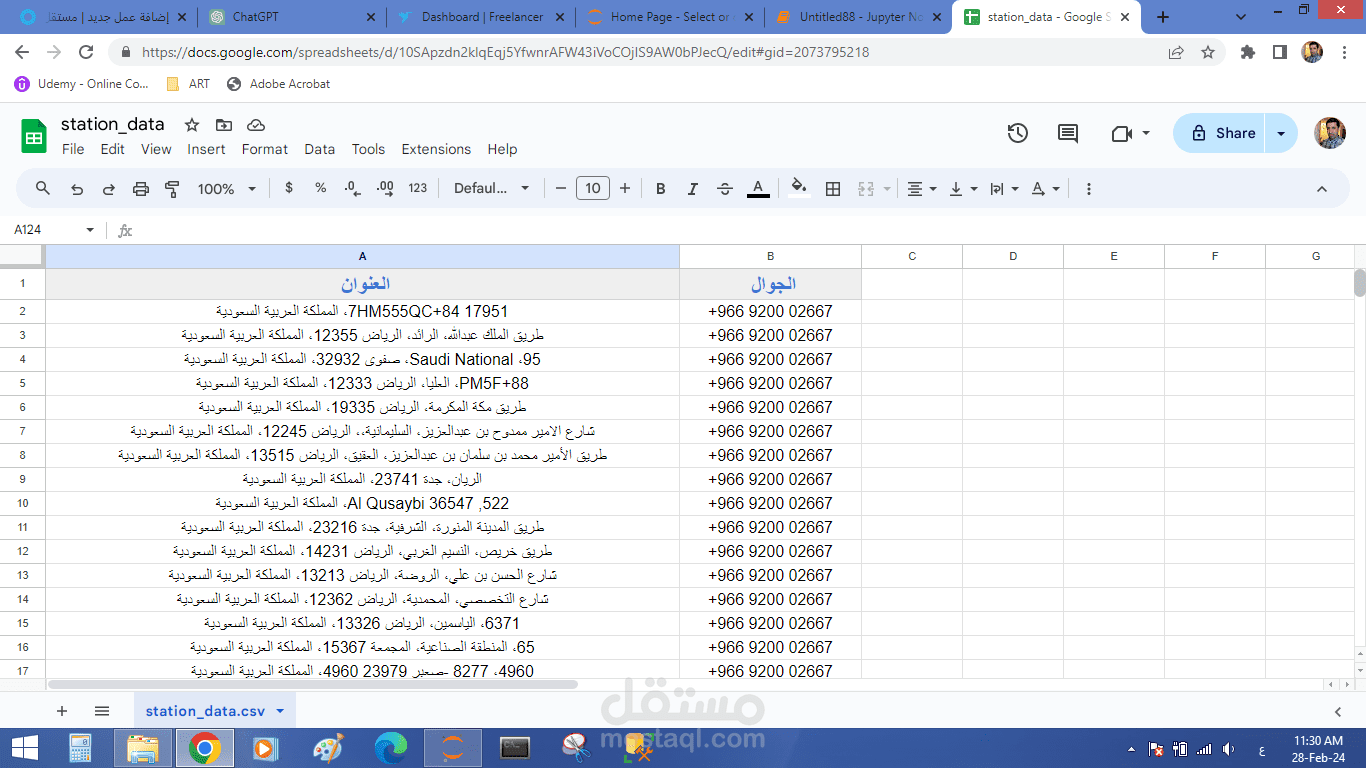Increase font size with plus button
Image resolution: width=1366 pixels, height=768 pixels.
point(625,188)
